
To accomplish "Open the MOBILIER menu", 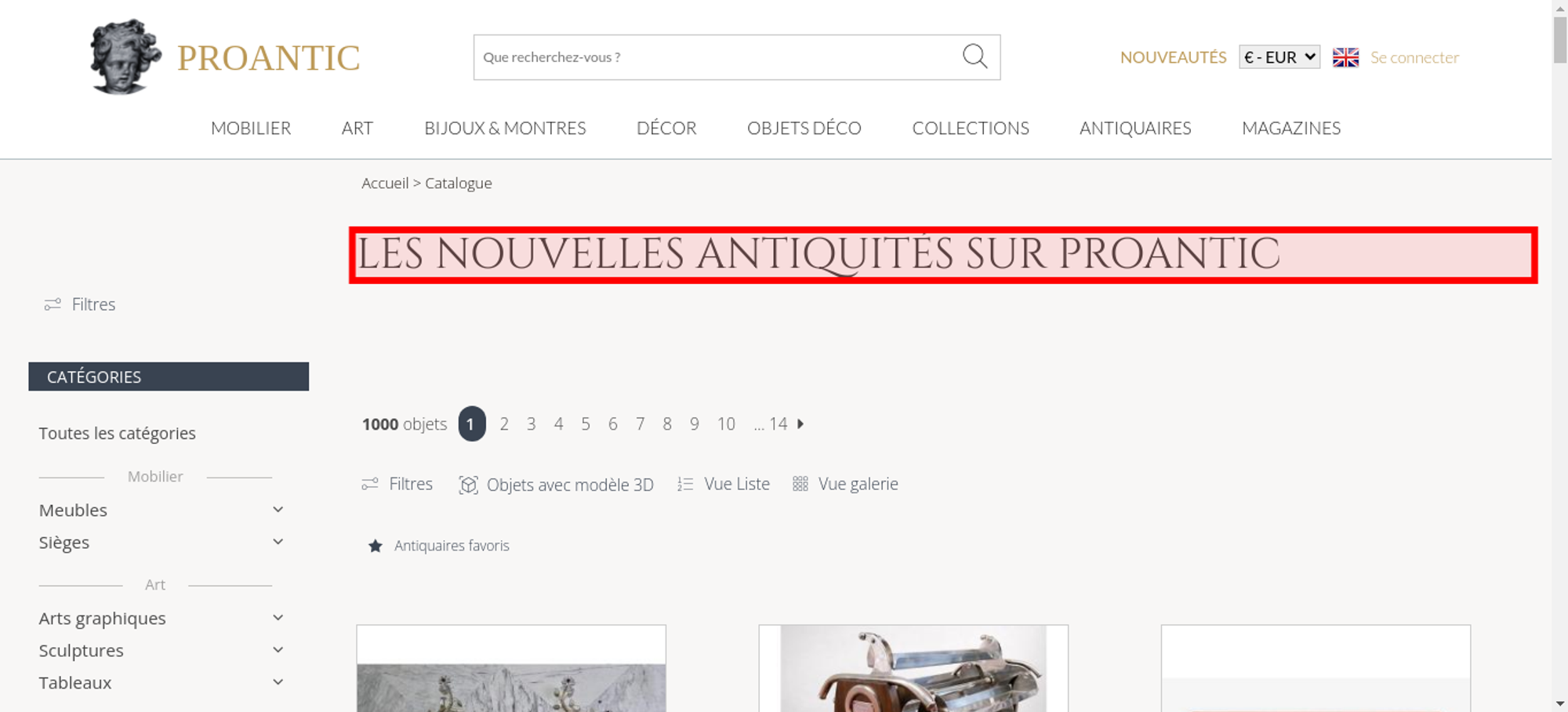I will pos(251,128).
